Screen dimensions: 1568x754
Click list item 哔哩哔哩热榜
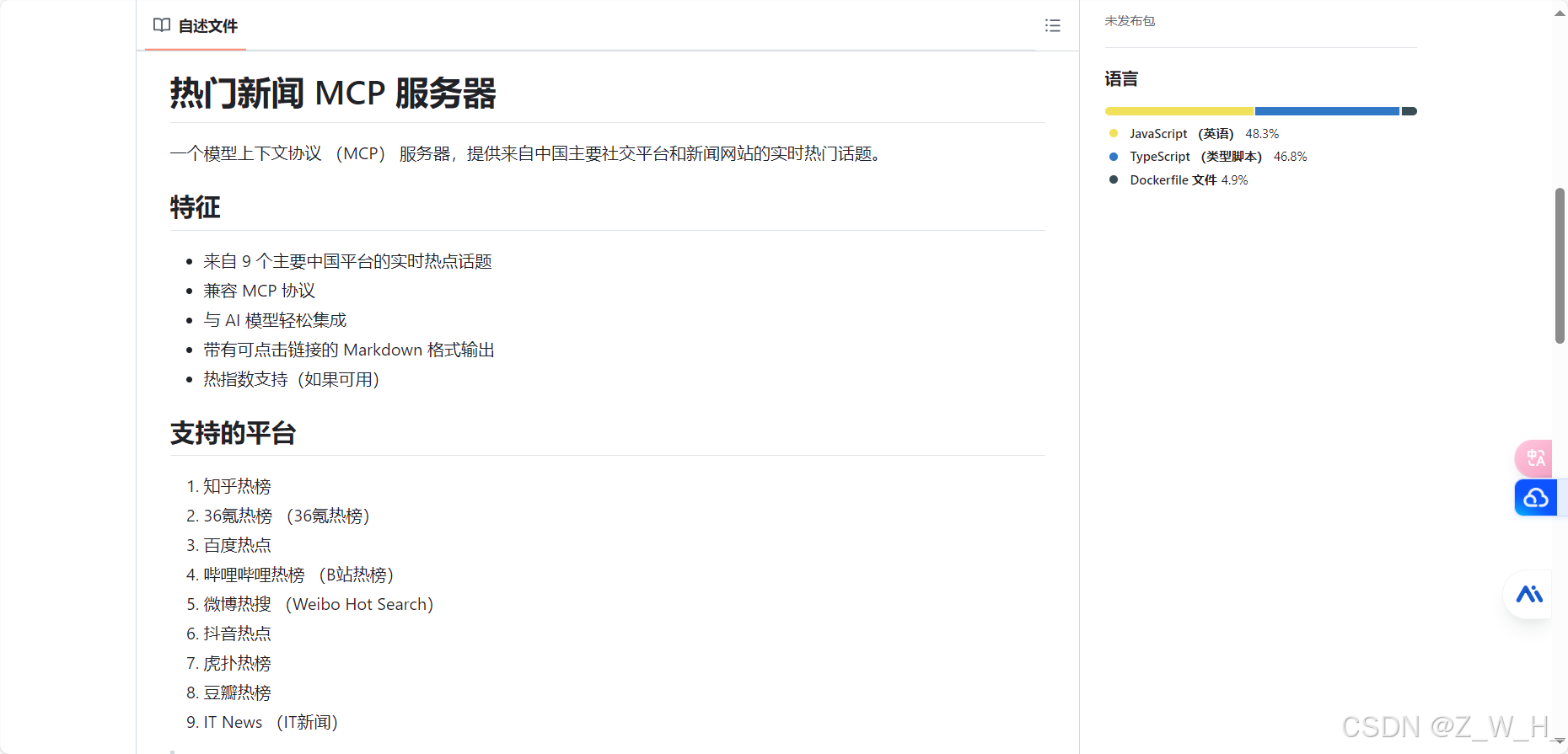coord(298,575)
